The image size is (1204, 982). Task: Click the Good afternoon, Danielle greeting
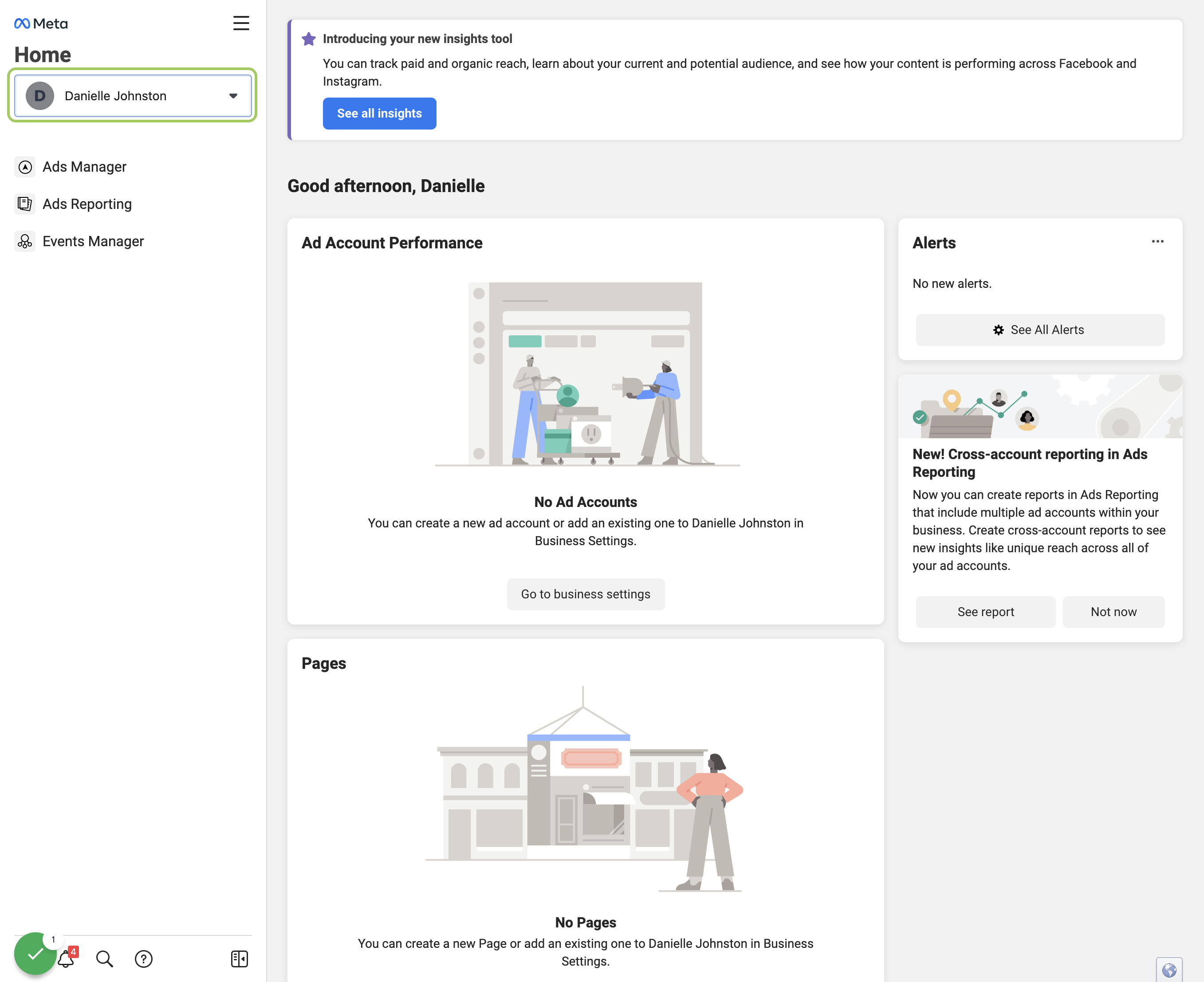click(x=386, y=185)
